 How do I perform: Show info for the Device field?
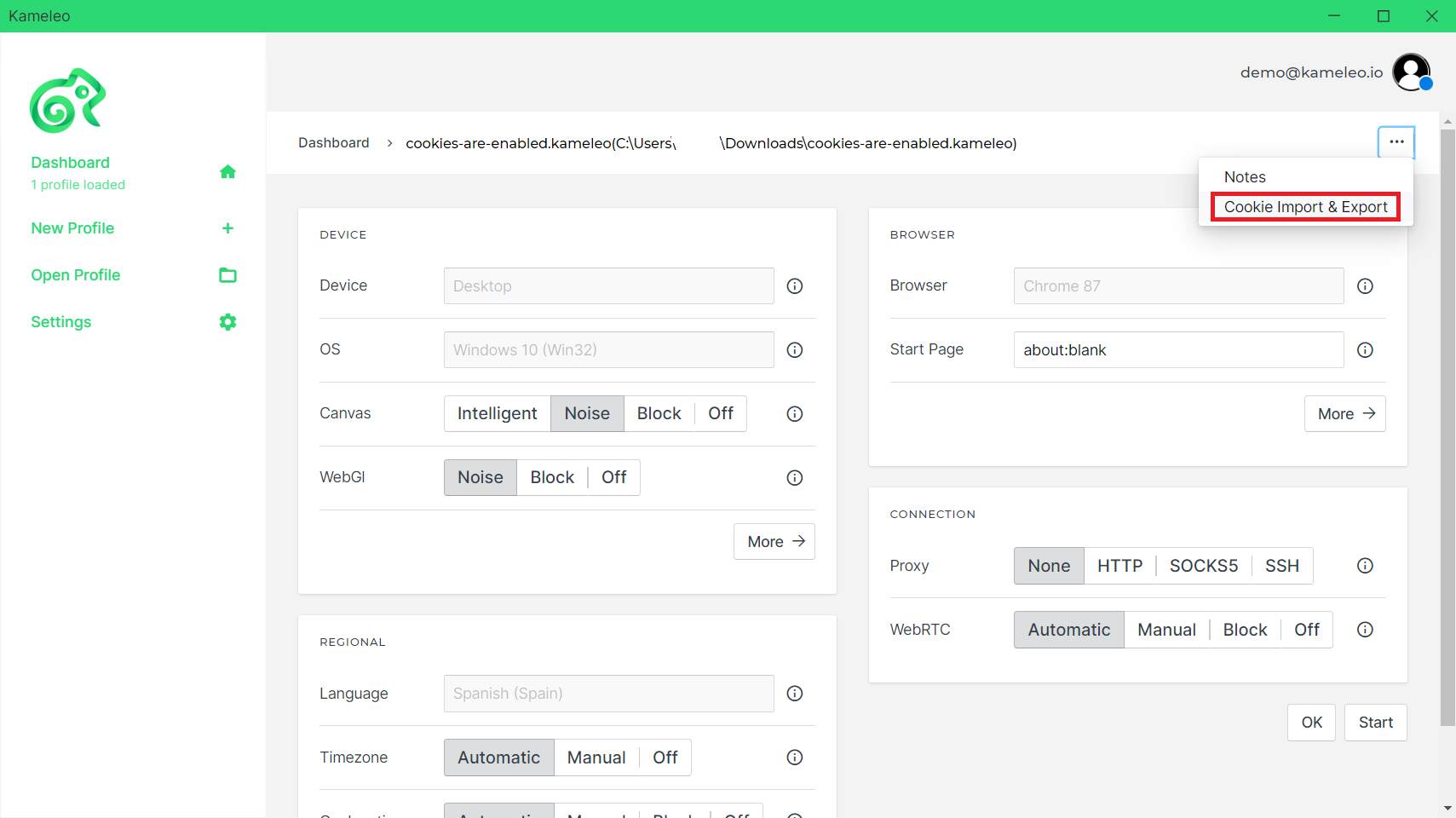tap(795, 286)
